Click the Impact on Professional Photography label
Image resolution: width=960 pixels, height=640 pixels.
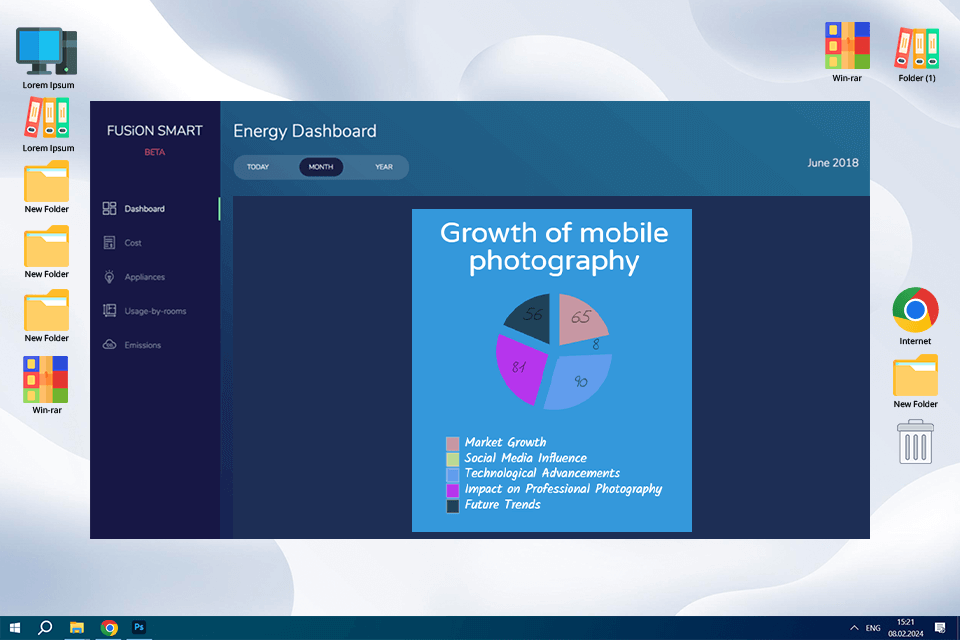coord(563,489)
